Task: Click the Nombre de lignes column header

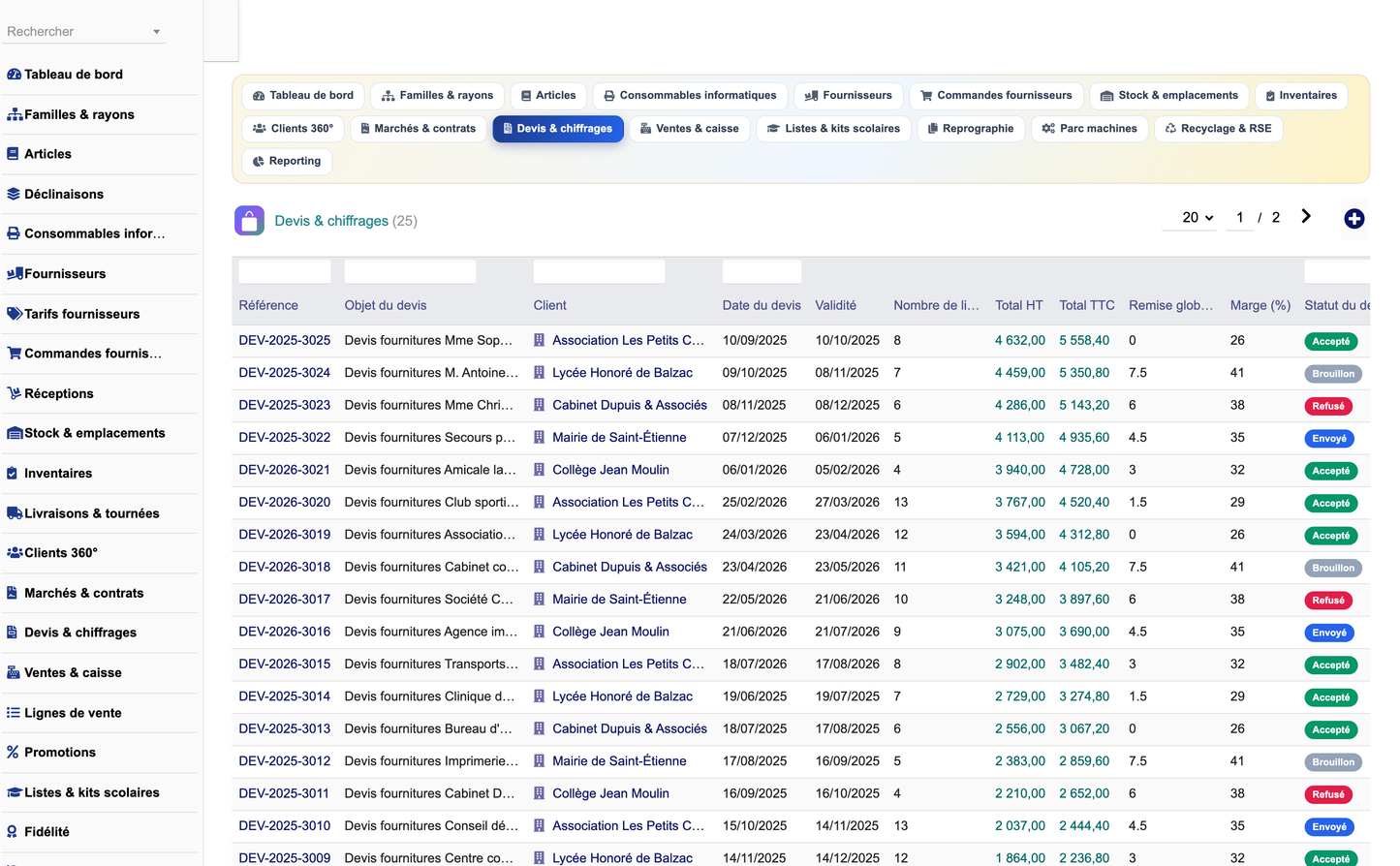Action: click(x=936, y=305)
